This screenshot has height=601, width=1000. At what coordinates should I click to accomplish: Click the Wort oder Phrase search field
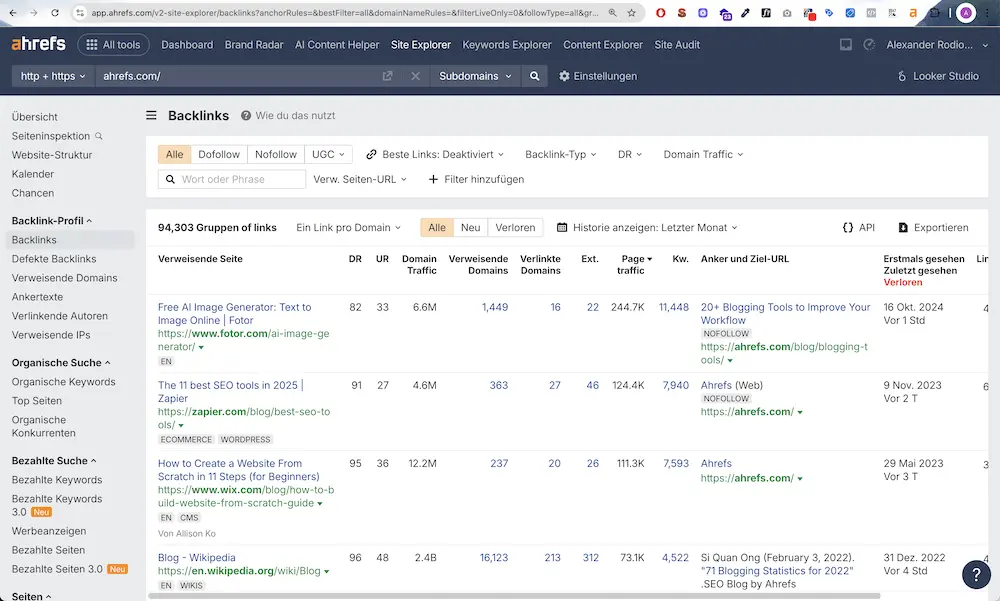point(232,179)
